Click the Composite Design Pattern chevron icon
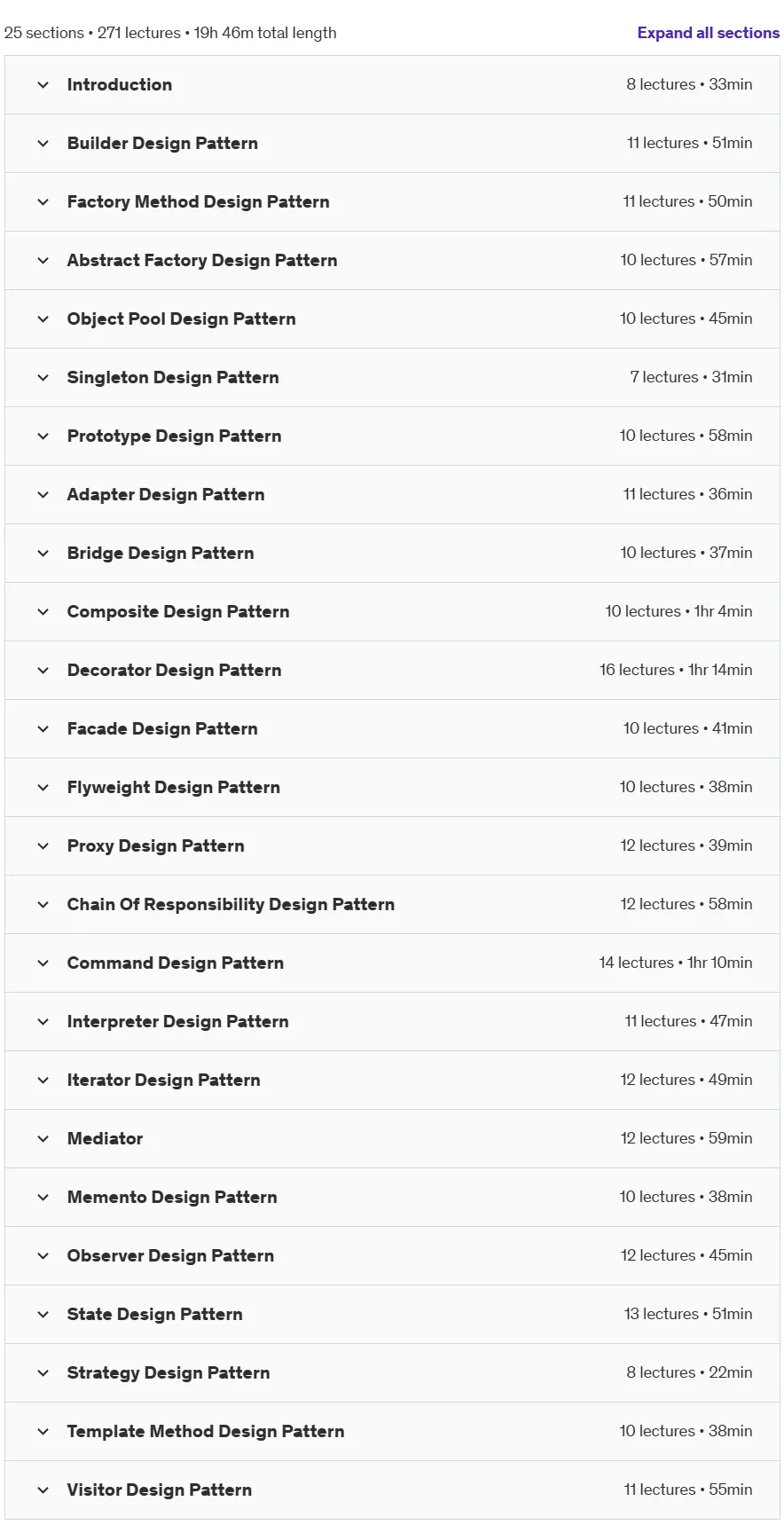 (x=43, y=612)
